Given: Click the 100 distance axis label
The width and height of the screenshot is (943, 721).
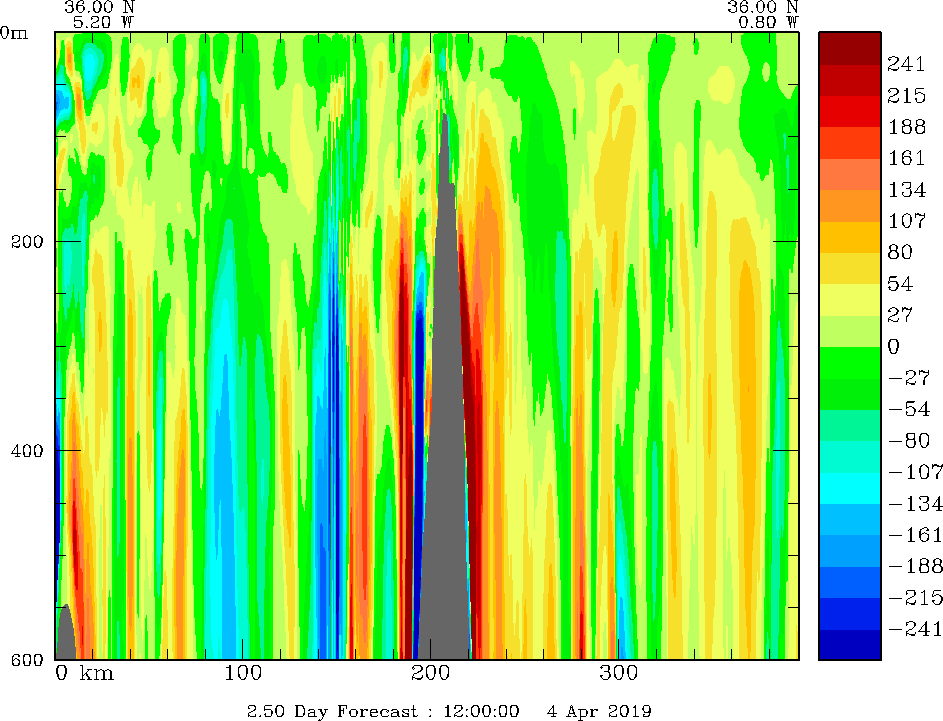Looking at the screenshot, I should click(243, 672).
